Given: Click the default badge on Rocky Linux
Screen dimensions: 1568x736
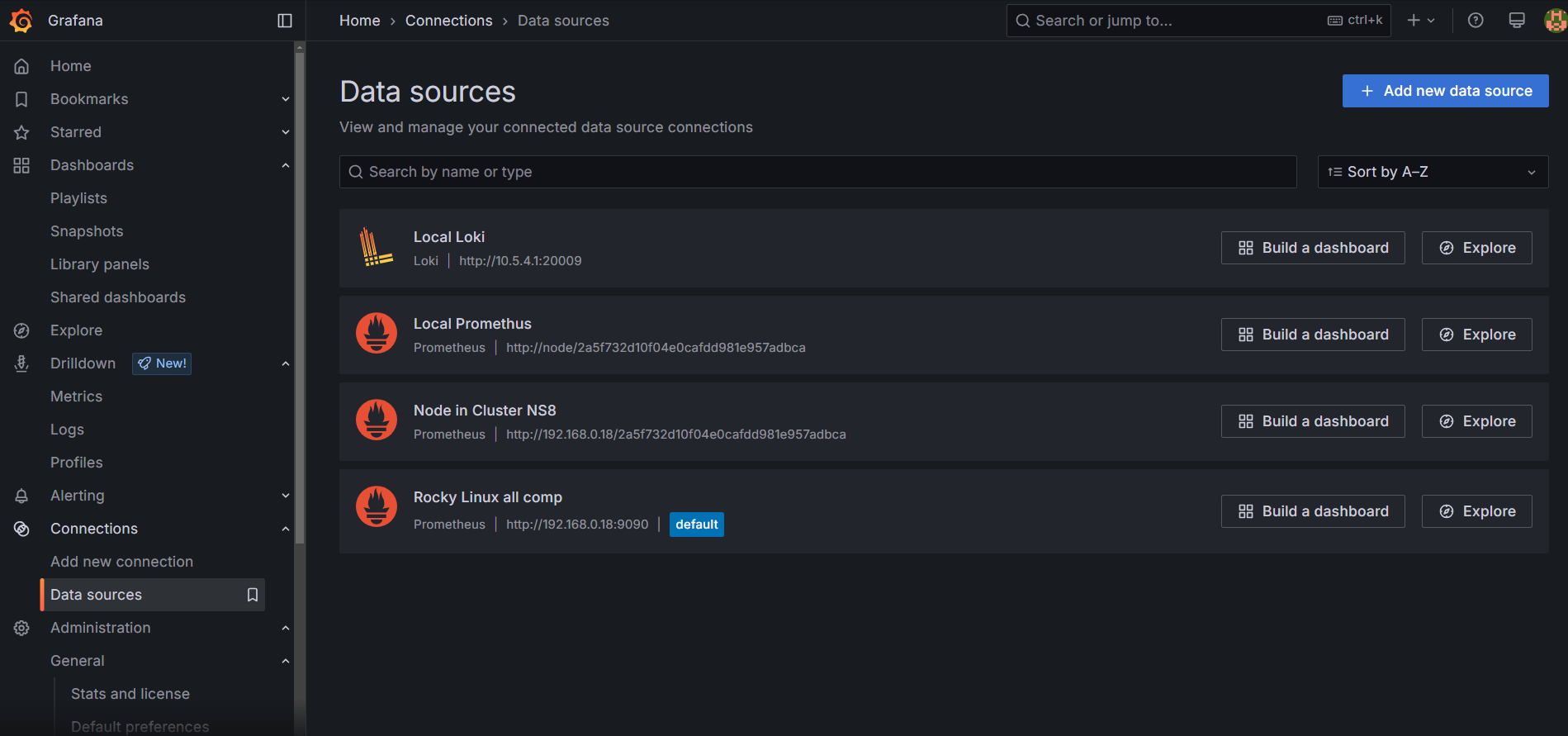Looking at the screenshot, I should [697, 525].
